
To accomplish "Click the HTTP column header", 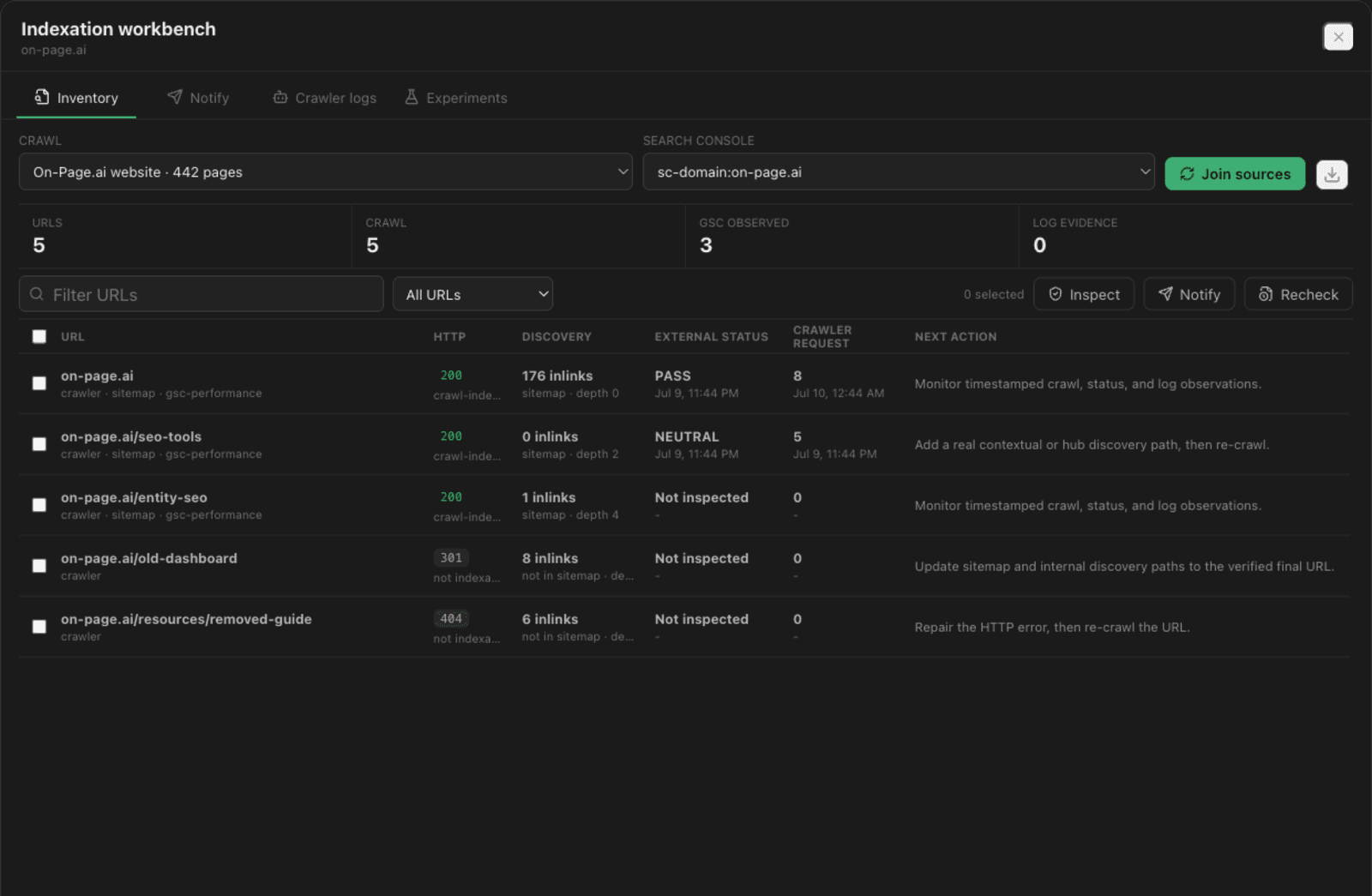I will [449, 337].
